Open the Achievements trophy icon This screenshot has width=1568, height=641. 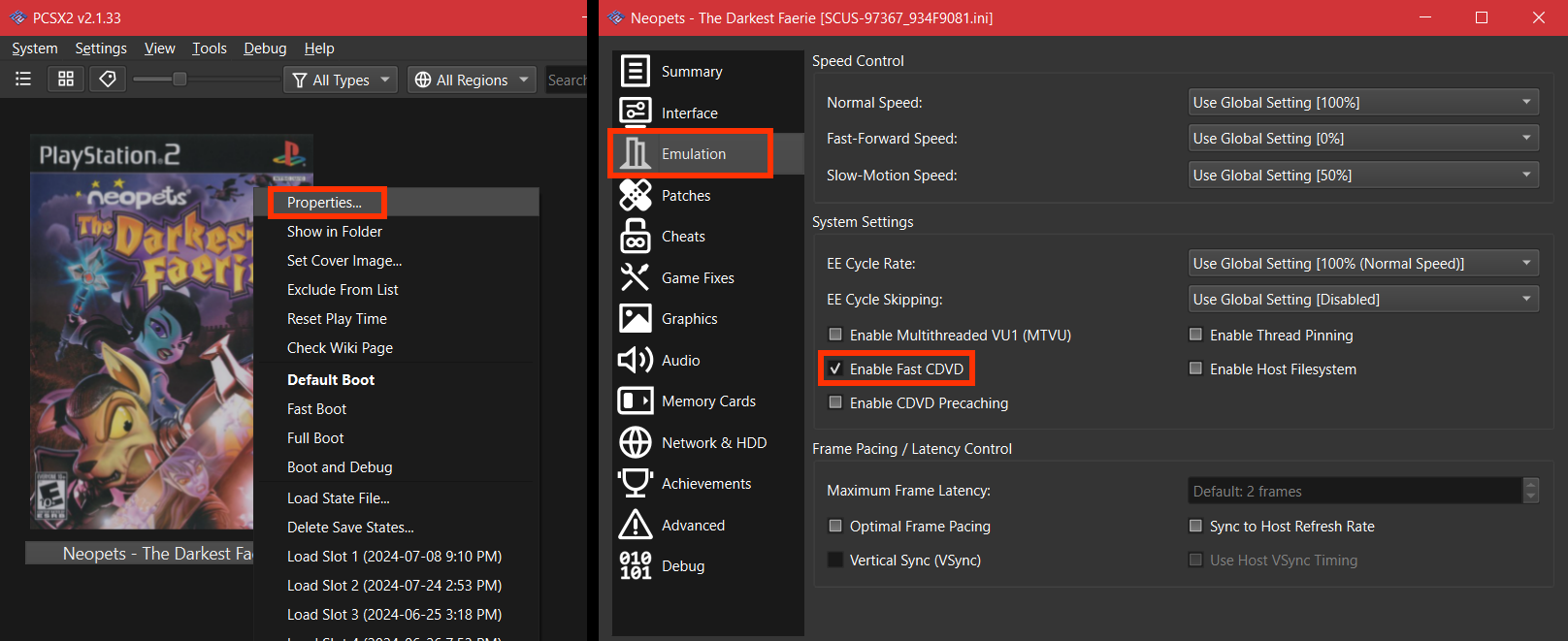(x=636, y=483)
